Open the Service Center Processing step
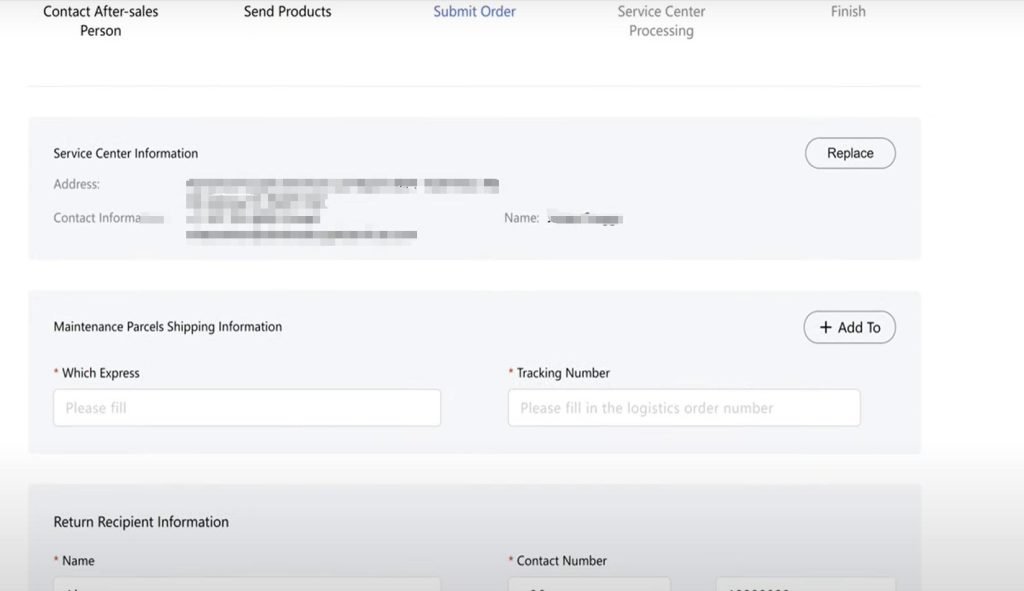 tap(661, 21)
